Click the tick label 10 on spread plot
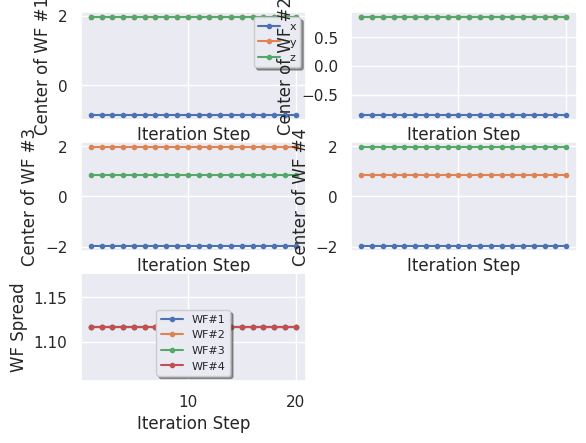The height and width of the screenshot is (443, 586). click(x=188, y=402)
